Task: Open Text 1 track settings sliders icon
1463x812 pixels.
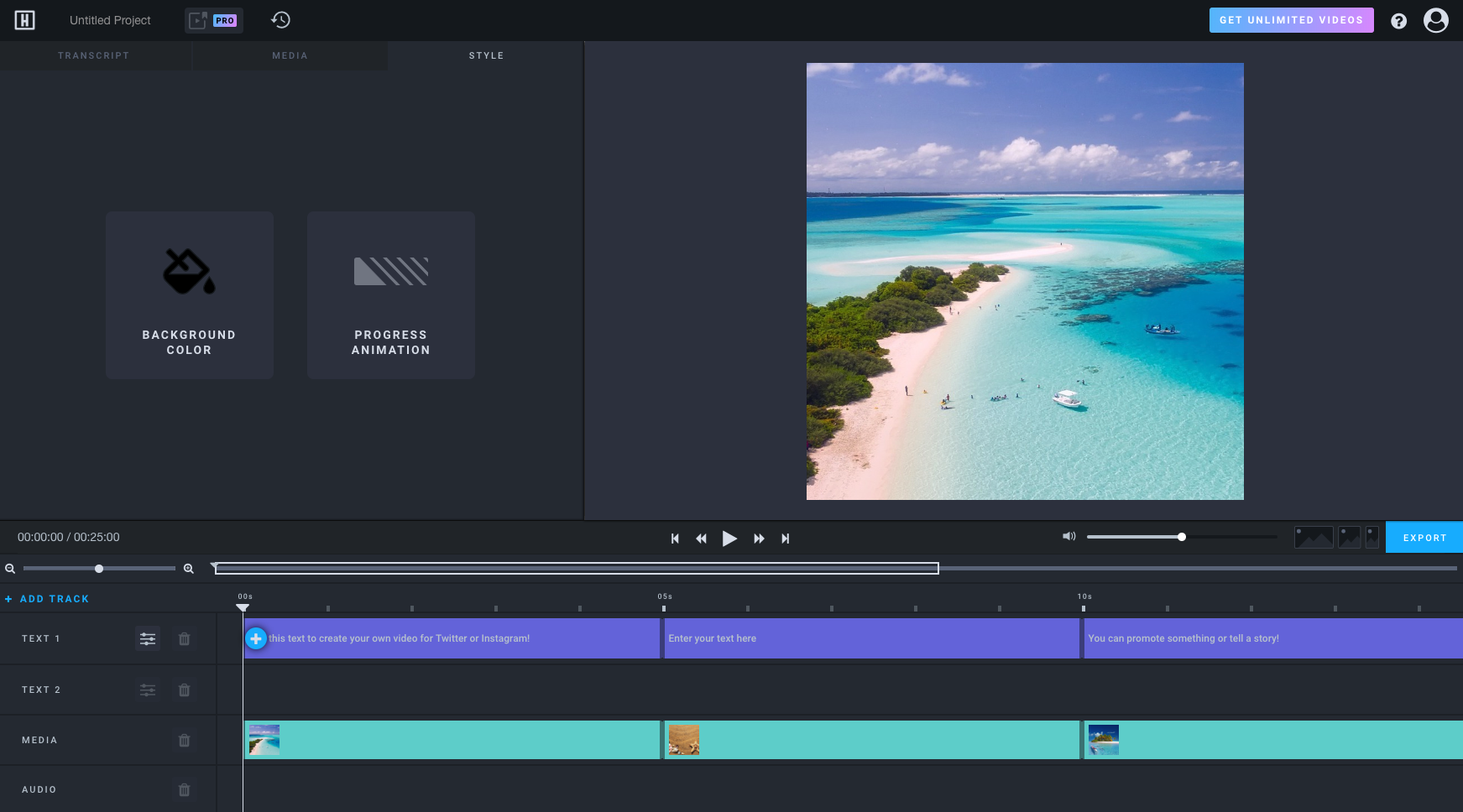Action: pos(148,639)
